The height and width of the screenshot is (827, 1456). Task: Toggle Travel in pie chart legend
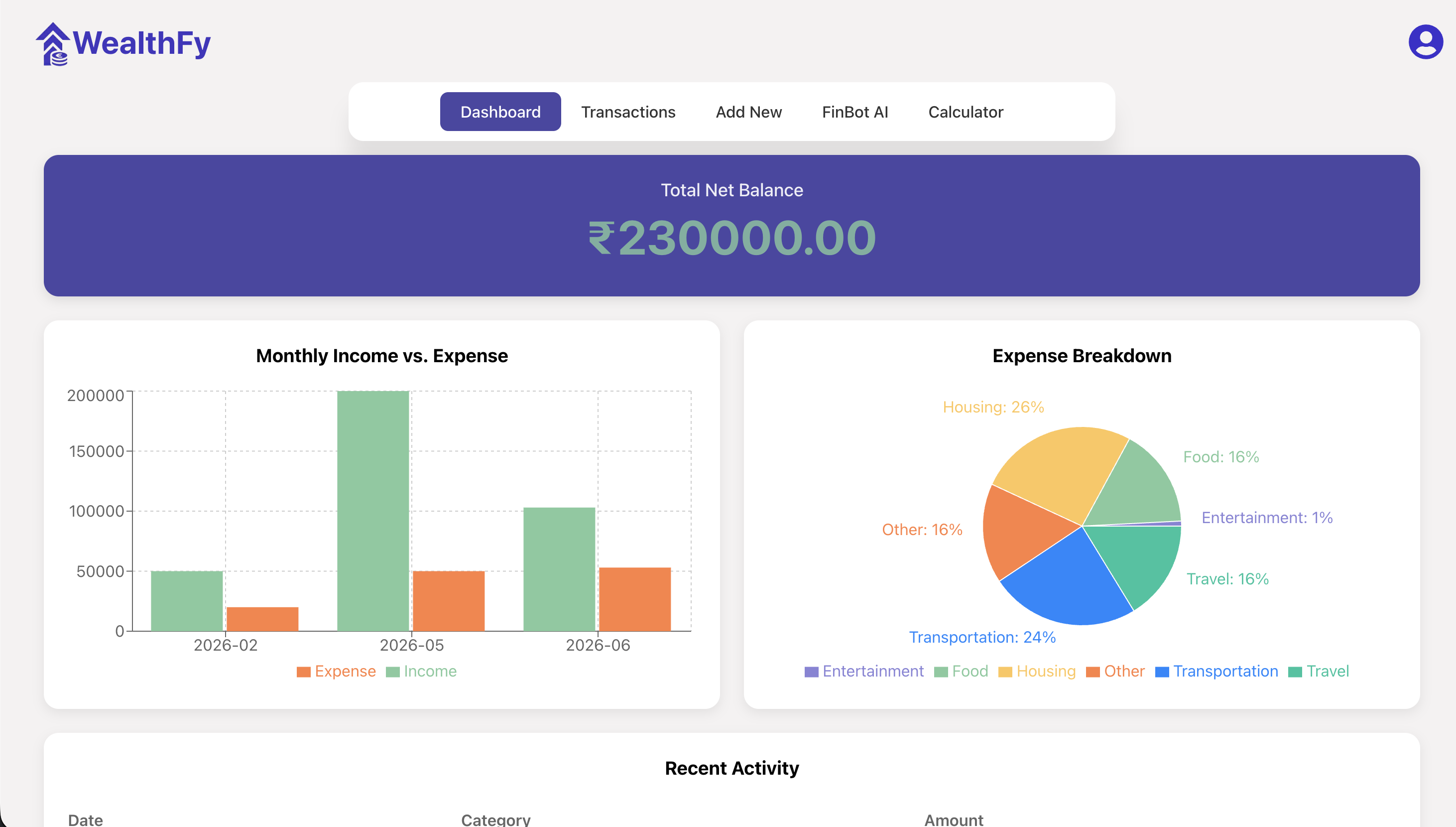click(x=1319, y=672)
